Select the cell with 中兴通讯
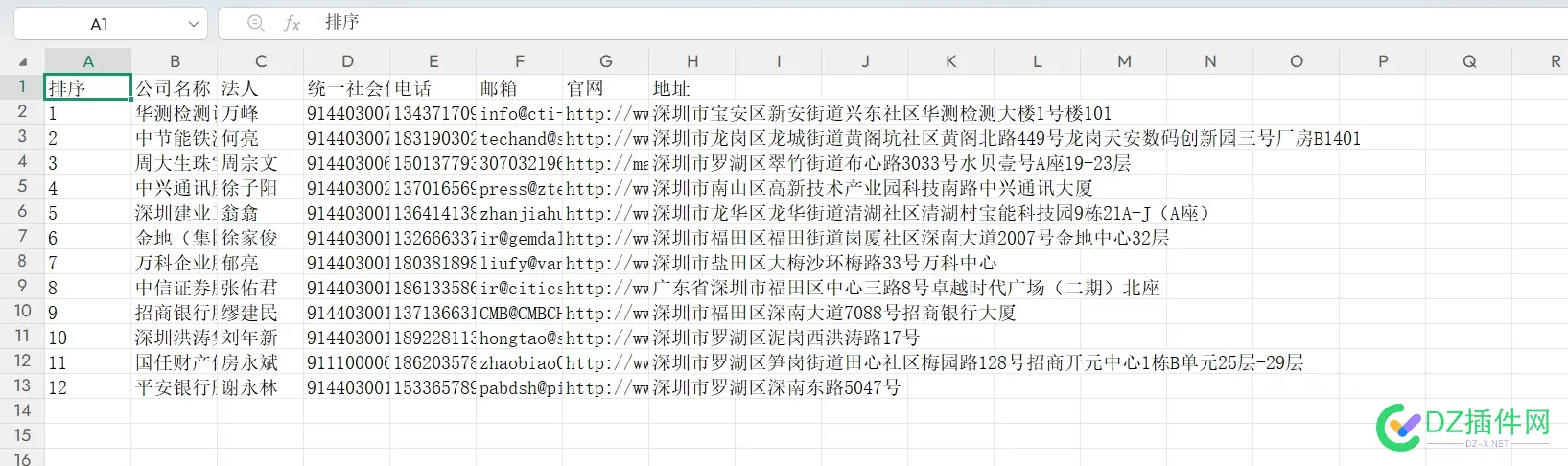 point(175,187)
